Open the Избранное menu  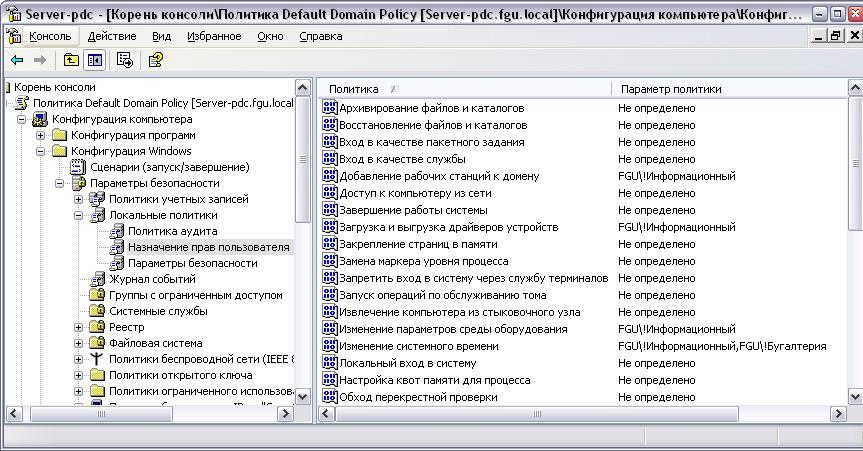(211, 36)
